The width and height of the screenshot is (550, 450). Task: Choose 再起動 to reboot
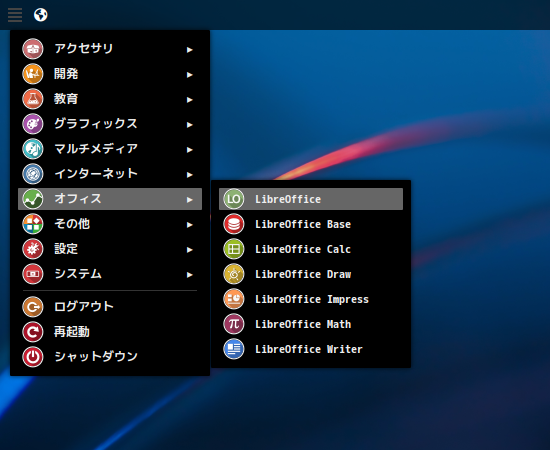pyautogui.click(x=110, y=332)
